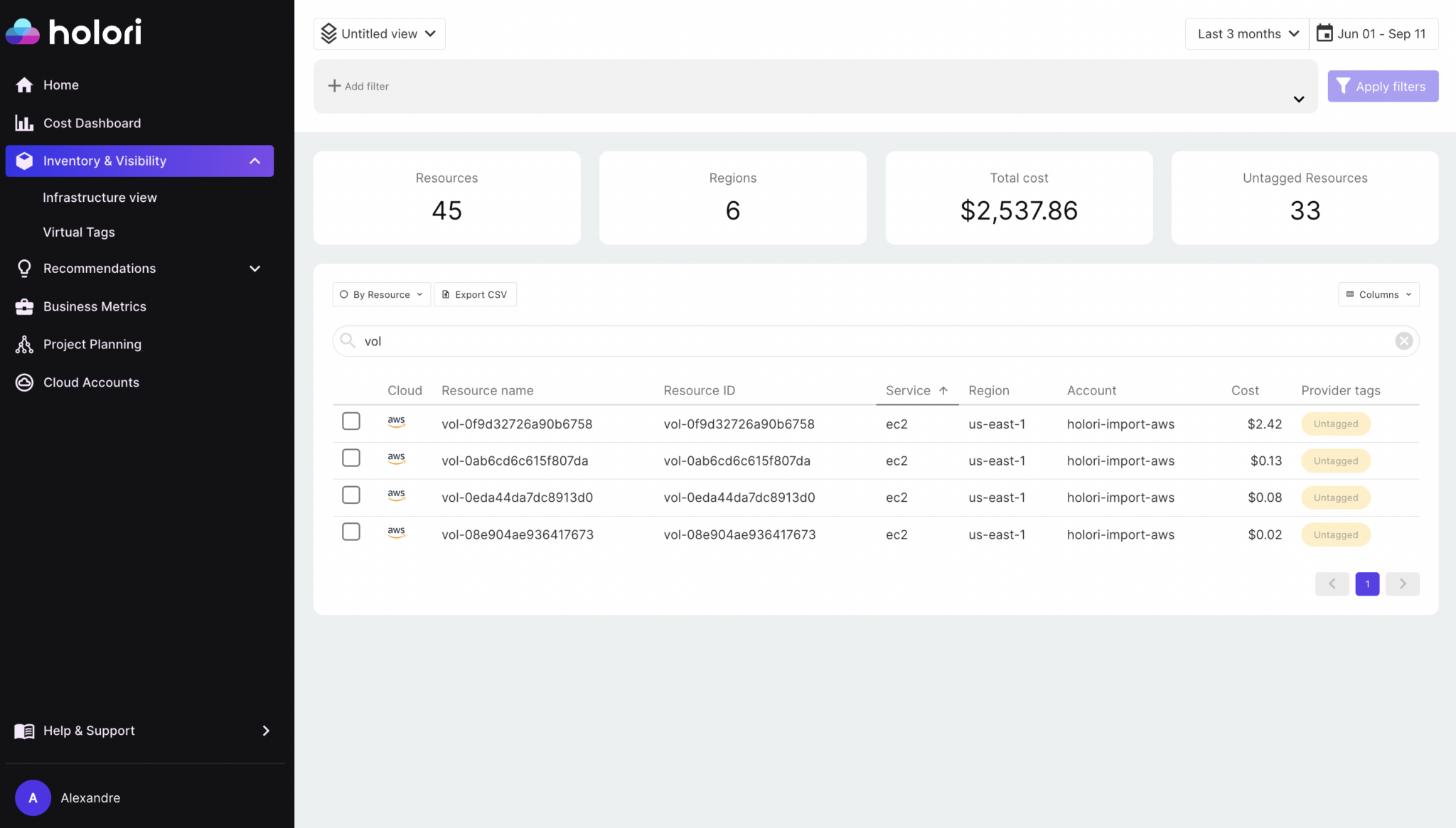
Task: Select the Recommendations lightbulb icon
Action: click(x=24, y=268)
